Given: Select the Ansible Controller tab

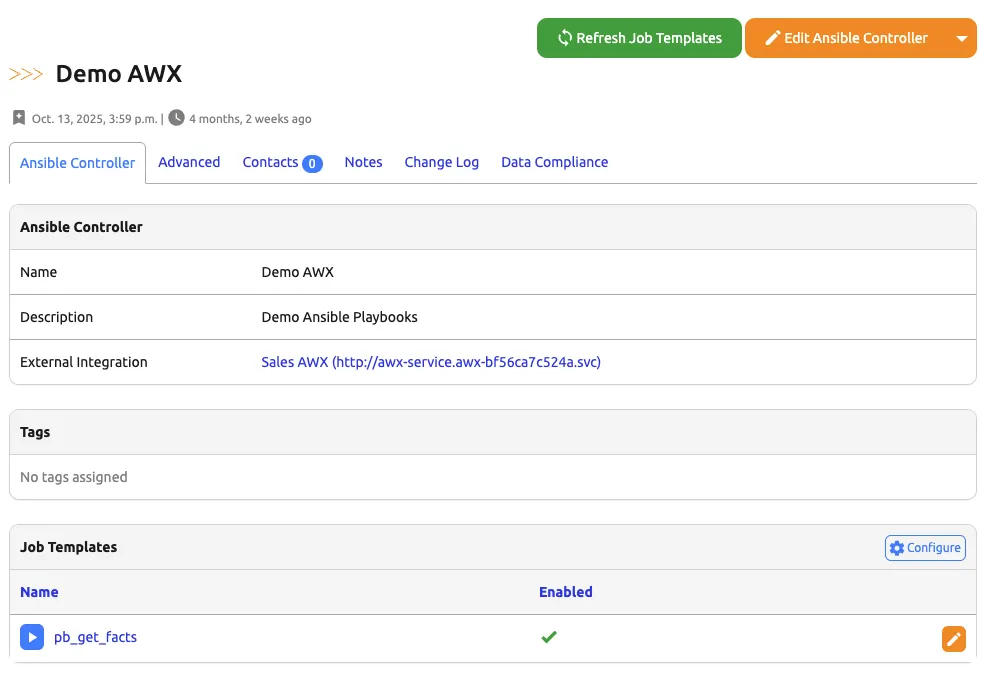Looking at the screenshot, I should click(77, 163).
